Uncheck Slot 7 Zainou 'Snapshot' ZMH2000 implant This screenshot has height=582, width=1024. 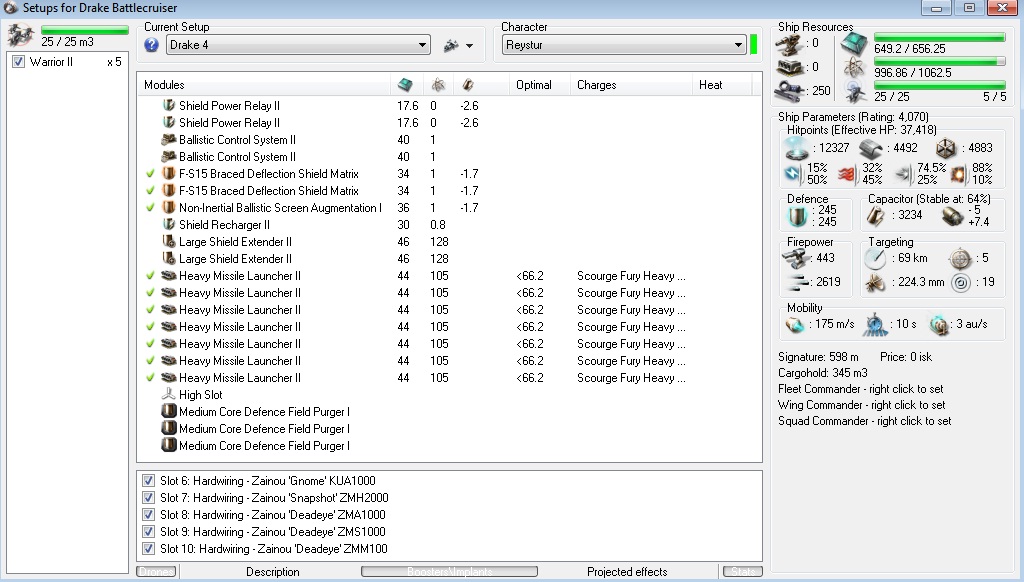tap(148, 498)
